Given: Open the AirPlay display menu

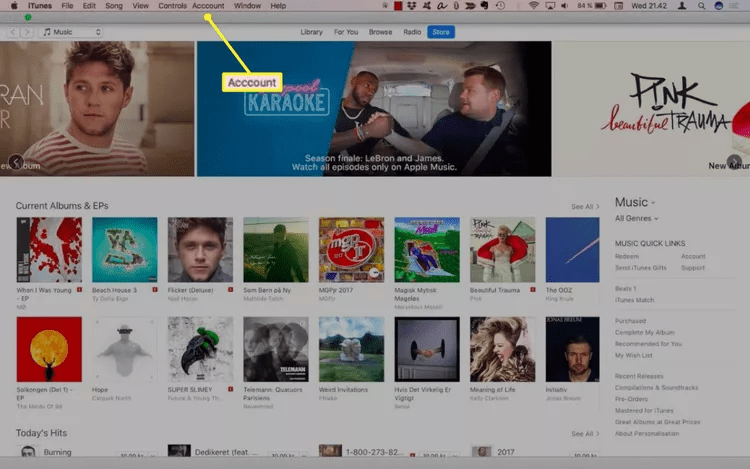Looking at the screenshot, I should 550,6.
